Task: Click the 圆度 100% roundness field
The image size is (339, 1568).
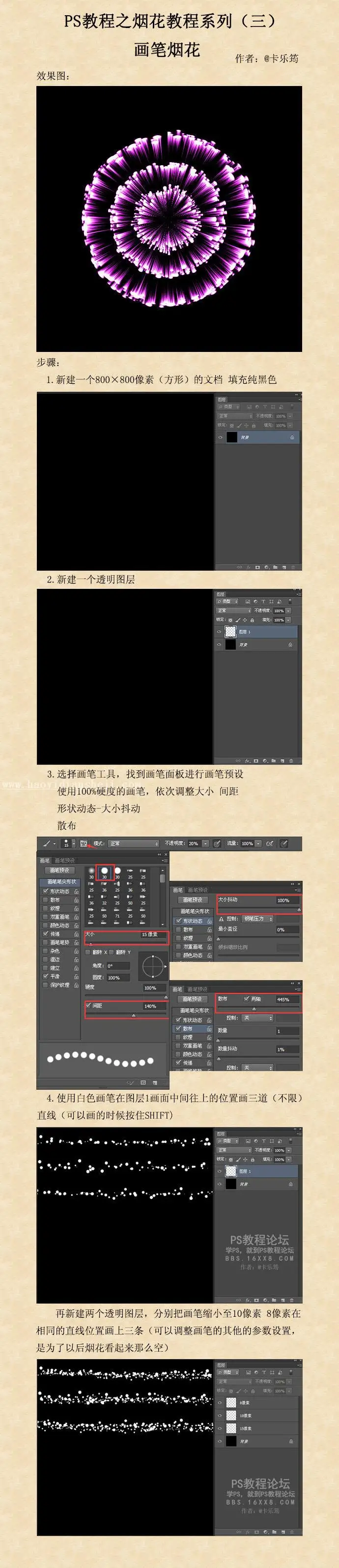Action: (118, 978)
